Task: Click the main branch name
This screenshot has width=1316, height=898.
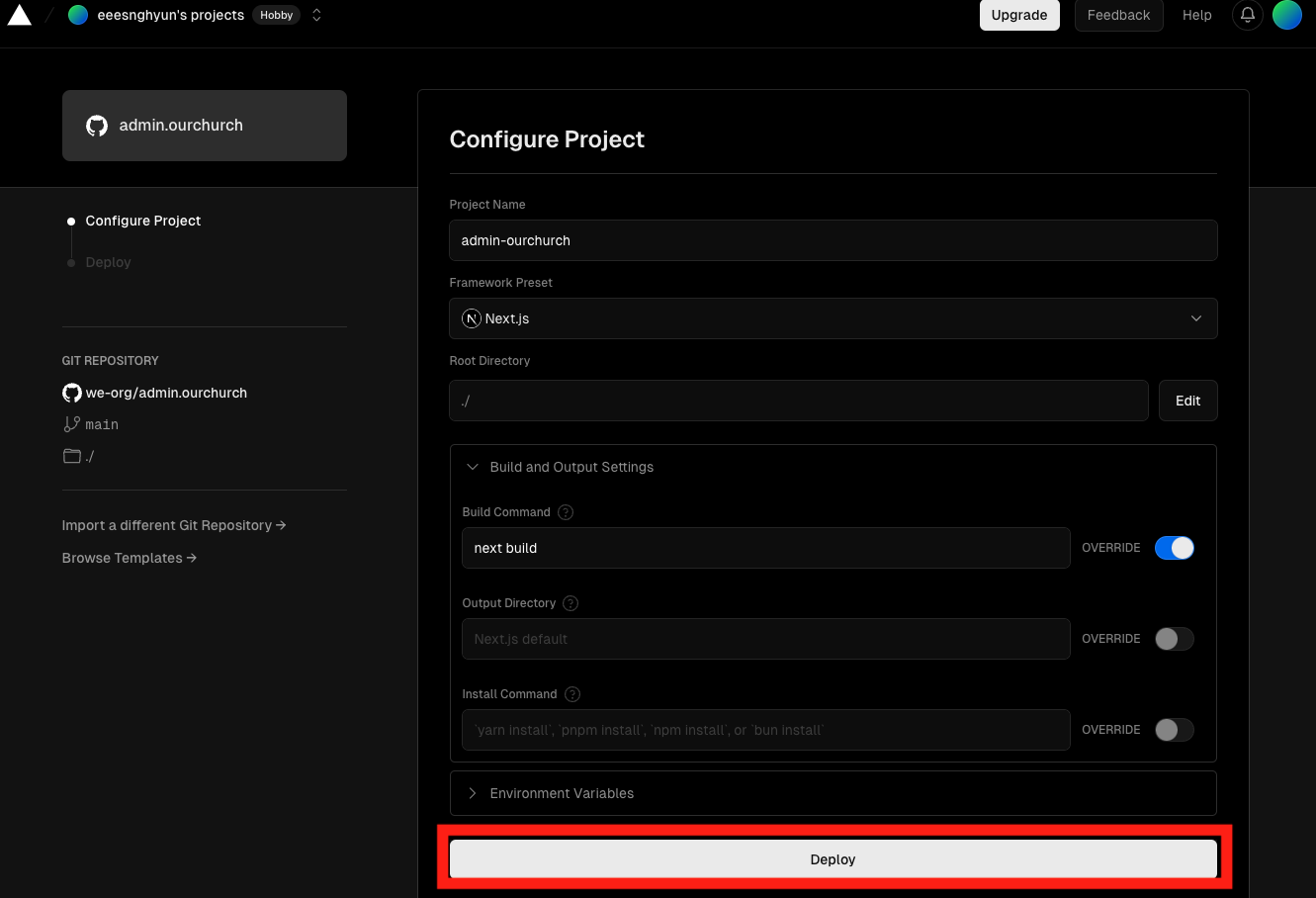Action: (102, 424)
